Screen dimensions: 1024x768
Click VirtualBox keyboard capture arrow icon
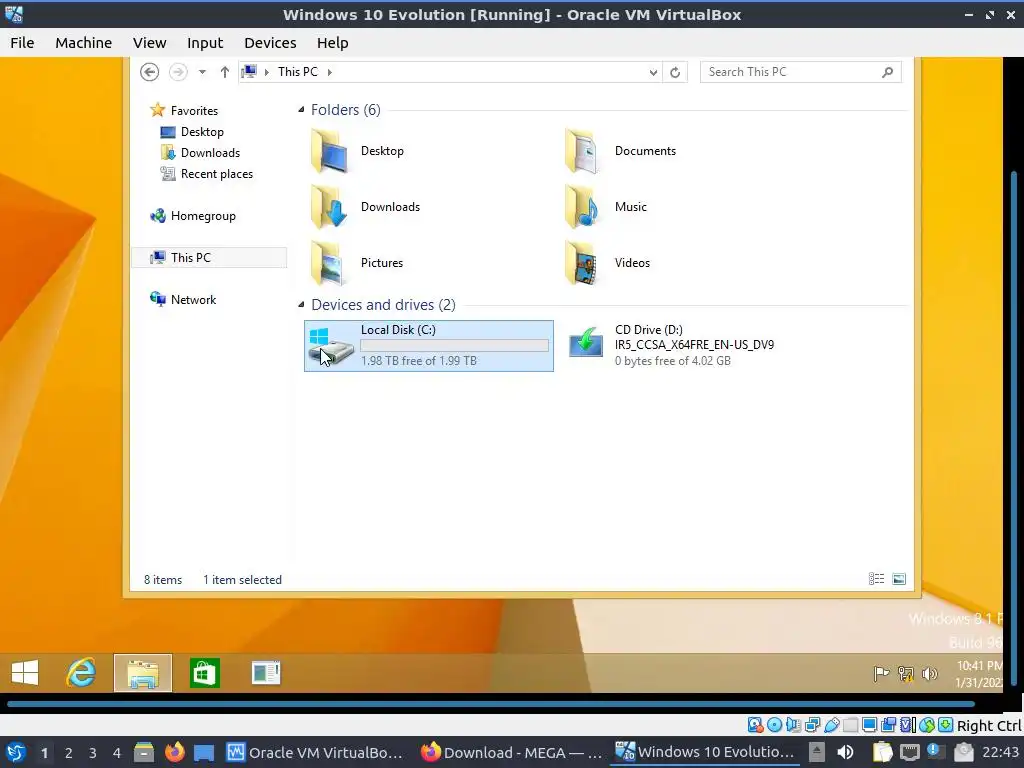(x=946, y=725)
